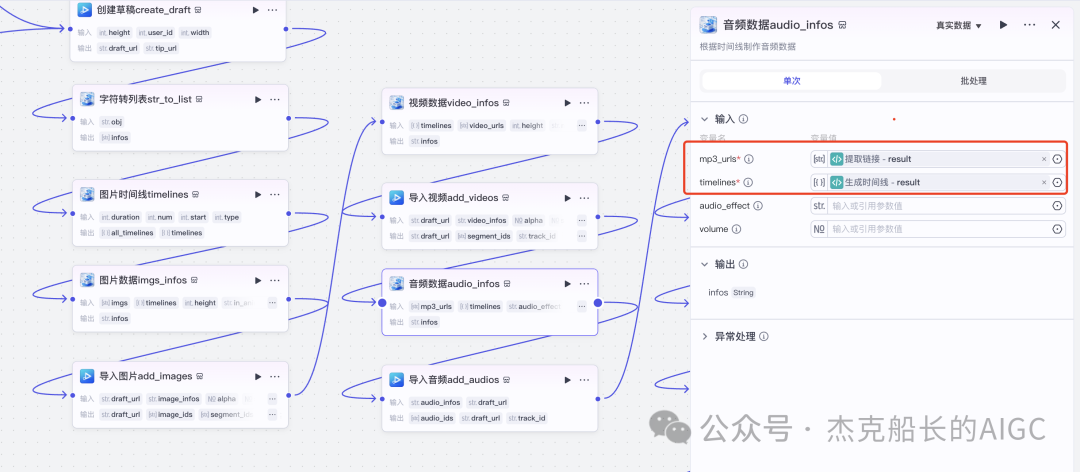
Task: Run the 图片数据imgs_infos node
Action: (x=258, y=280)
